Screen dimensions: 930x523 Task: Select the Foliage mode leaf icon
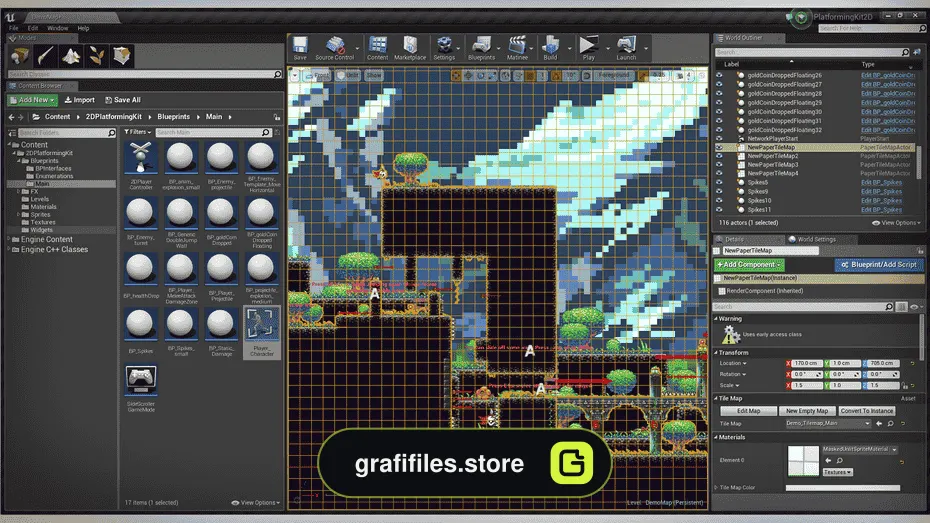click(x=96, y=56)
